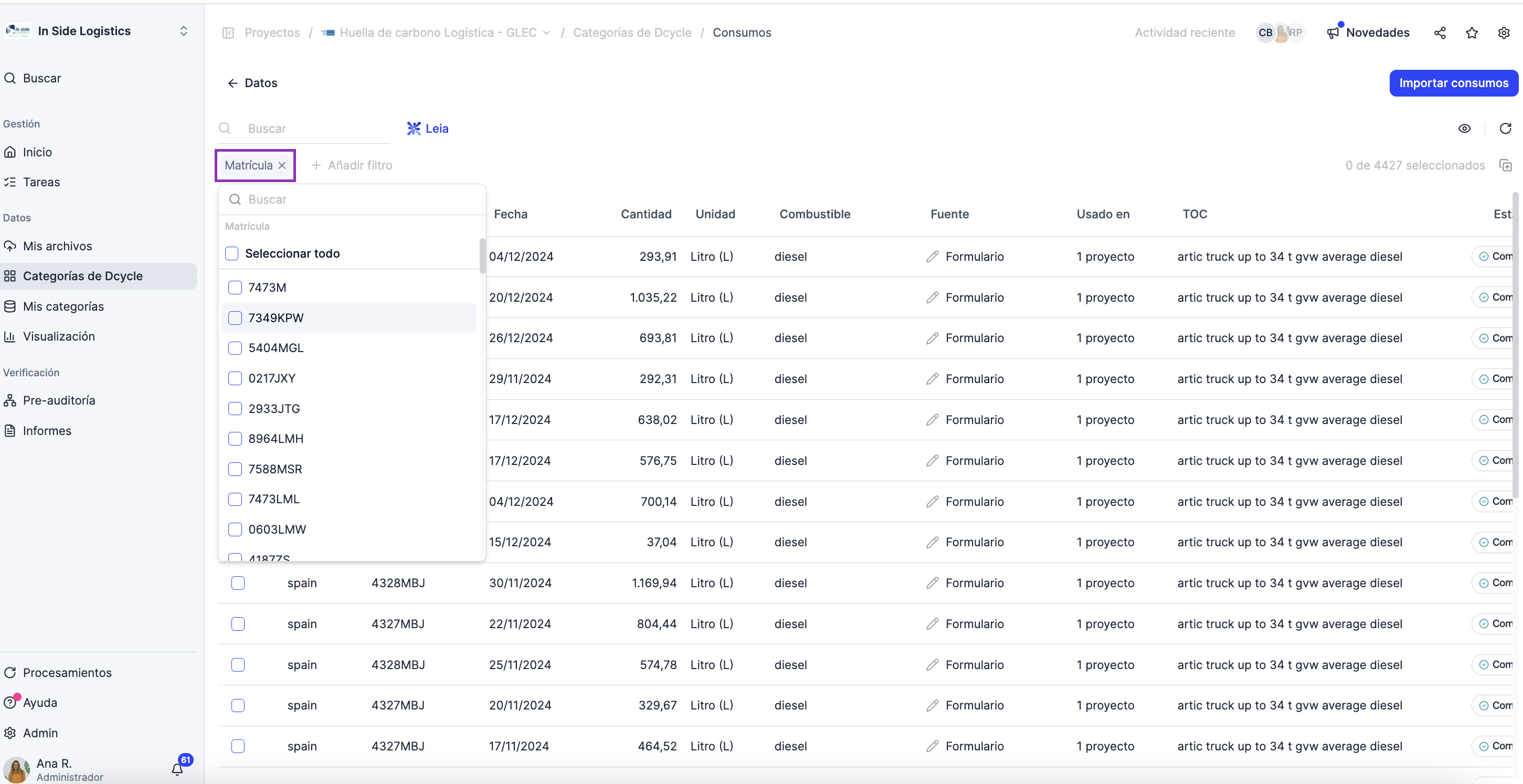Toggle sidebar panel icon near Proyectos
The height and width of the screenshot is (784, 1523).
click(228, 33)
